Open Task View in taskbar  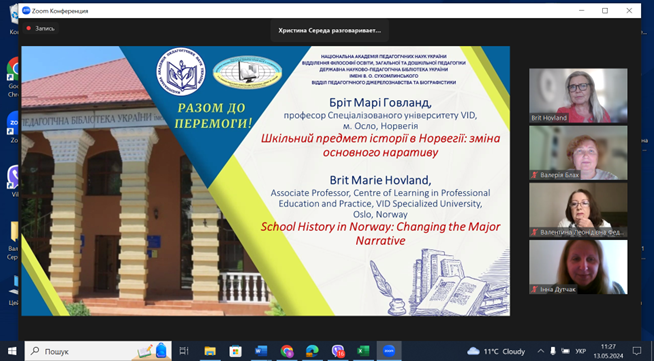(x=184, y=351)
